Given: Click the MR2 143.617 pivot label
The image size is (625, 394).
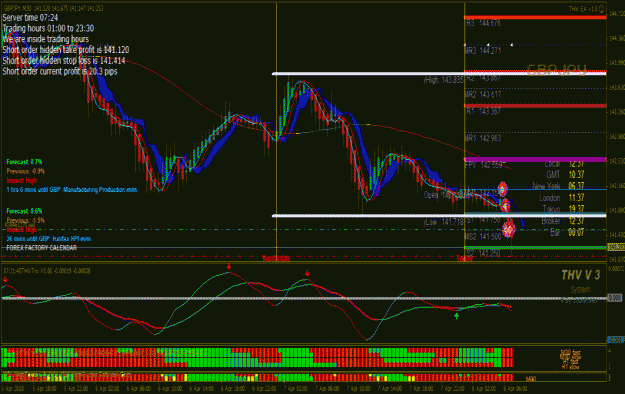Looking at the screenshot, I should click(x=483, y=95).
